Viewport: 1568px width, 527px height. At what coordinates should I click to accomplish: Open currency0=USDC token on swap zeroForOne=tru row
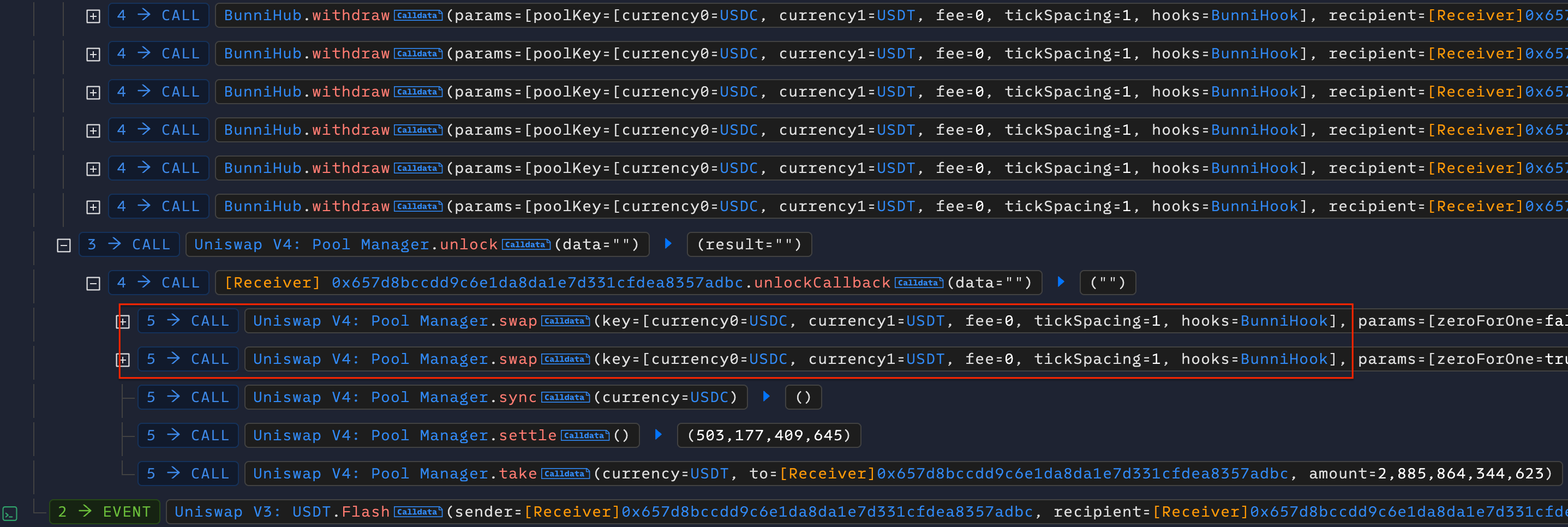click(x=768, y=359)
